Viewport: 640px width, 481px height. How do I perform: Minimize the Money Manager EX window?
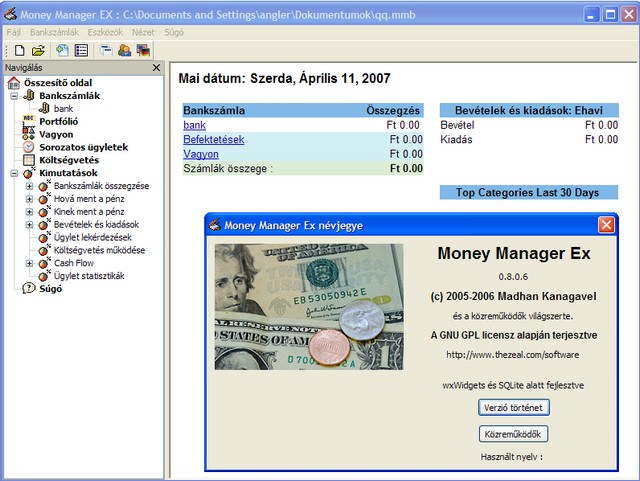click(x=591, y=15)
